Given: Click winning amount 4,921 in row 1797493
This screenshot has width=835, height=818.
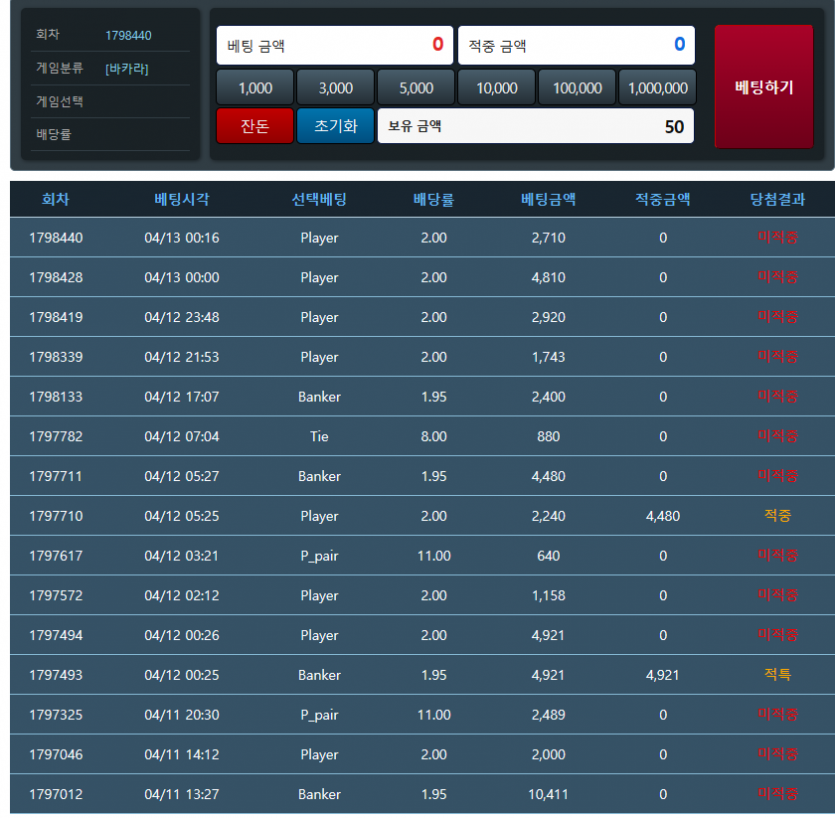Looking at the screenshot, I should coord(662,675).
